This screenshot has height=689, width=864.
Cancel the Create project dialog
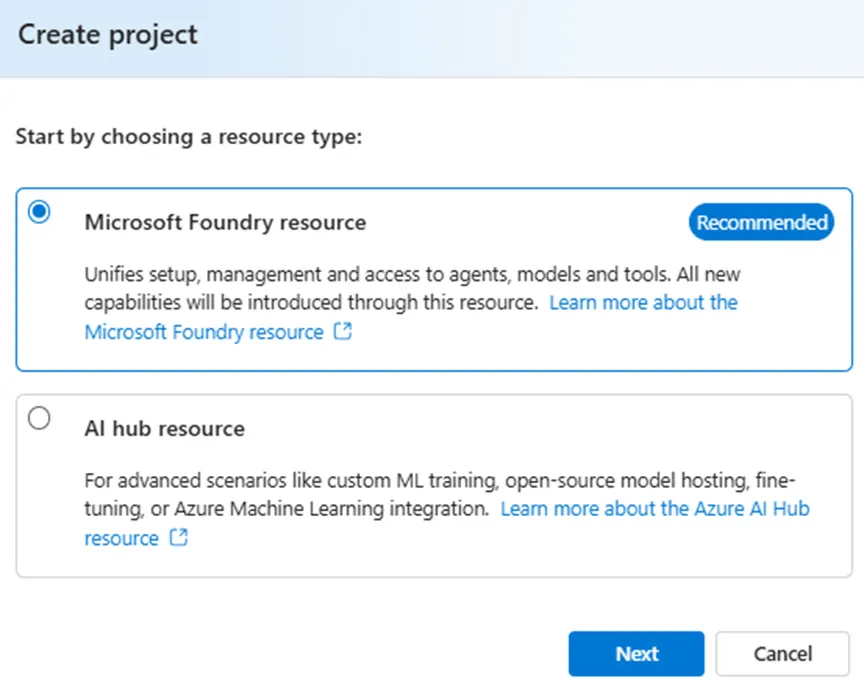coord(782,654)
